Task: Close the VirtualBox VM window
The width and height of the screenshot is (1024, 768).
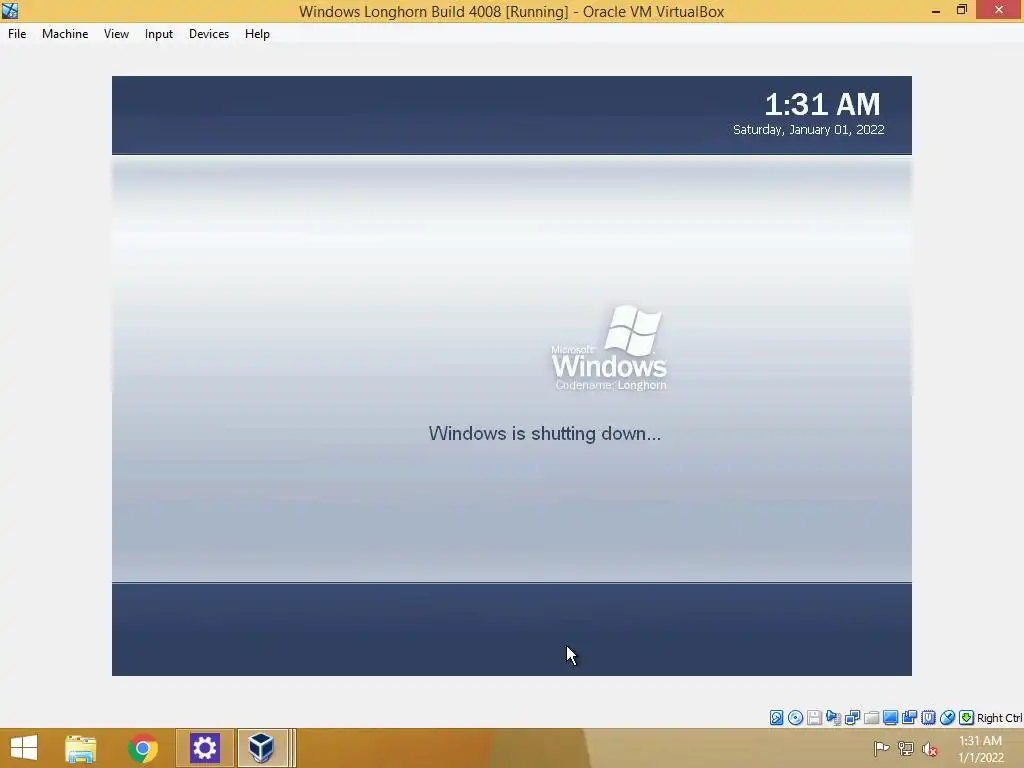Action: 999,10
